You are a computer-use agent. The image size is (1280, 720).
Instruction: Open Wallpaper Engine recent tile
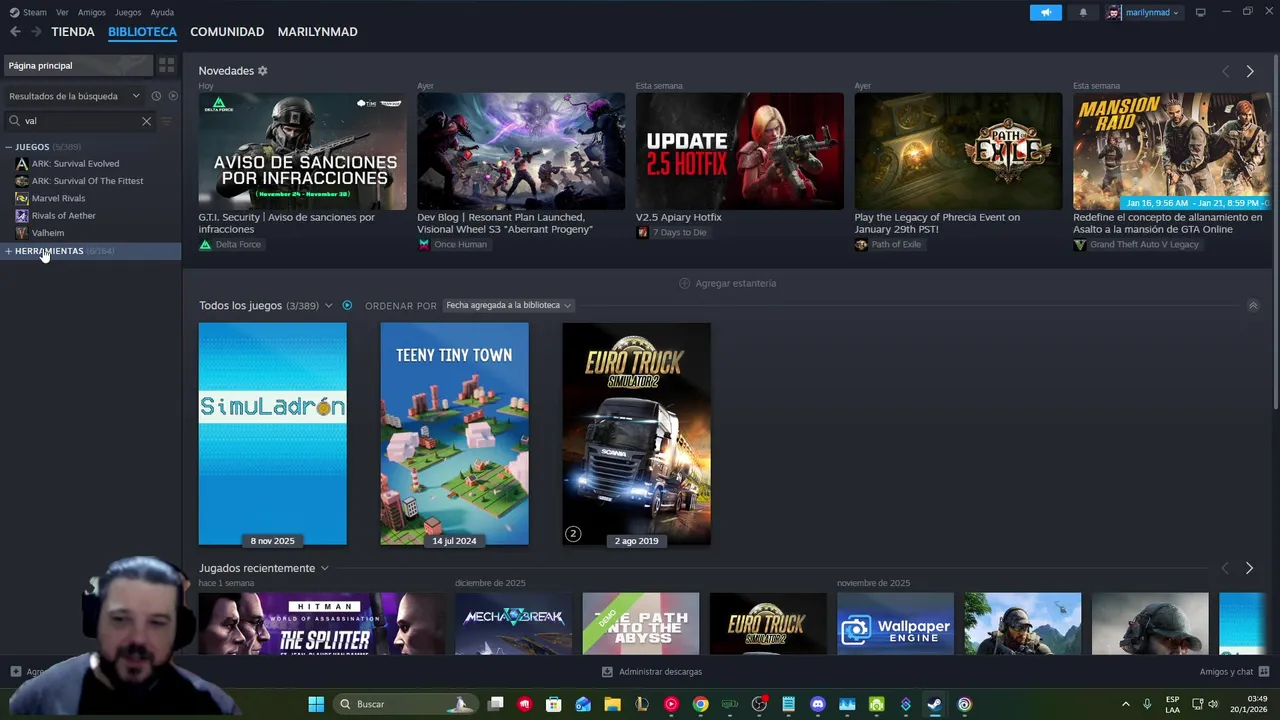(895, 624)
